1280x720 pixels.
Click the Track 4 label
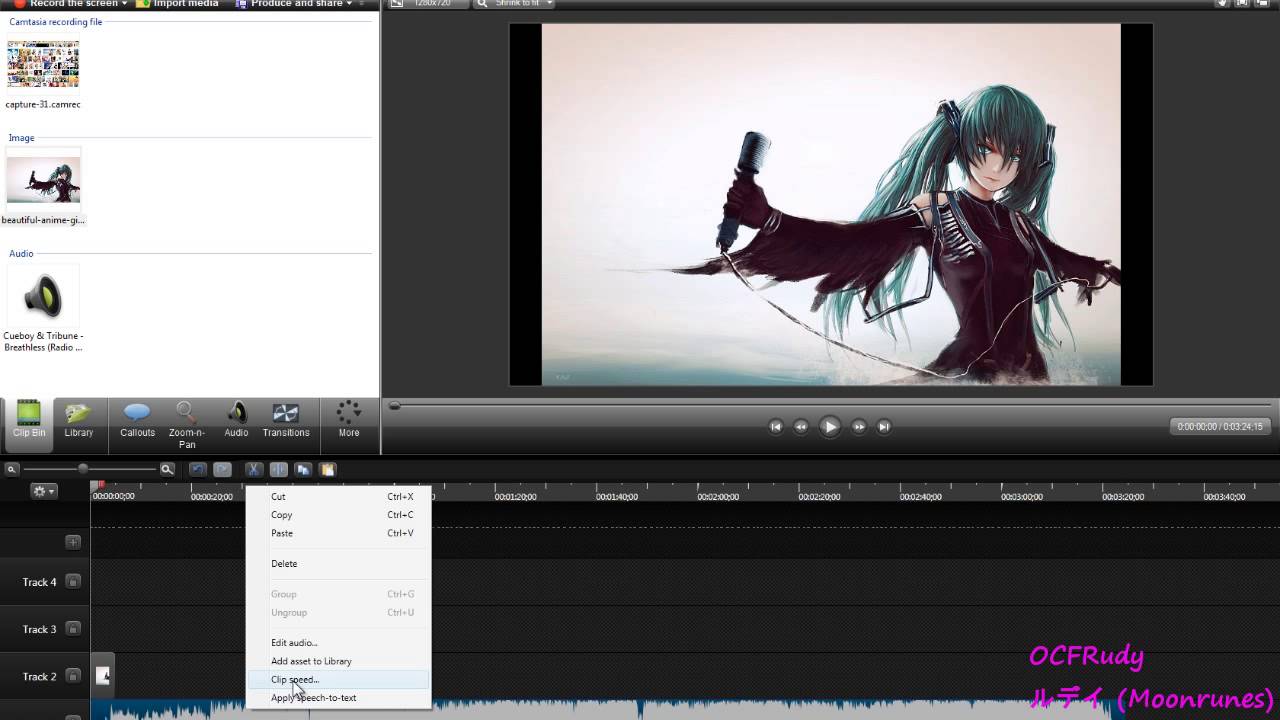(40, 582)
